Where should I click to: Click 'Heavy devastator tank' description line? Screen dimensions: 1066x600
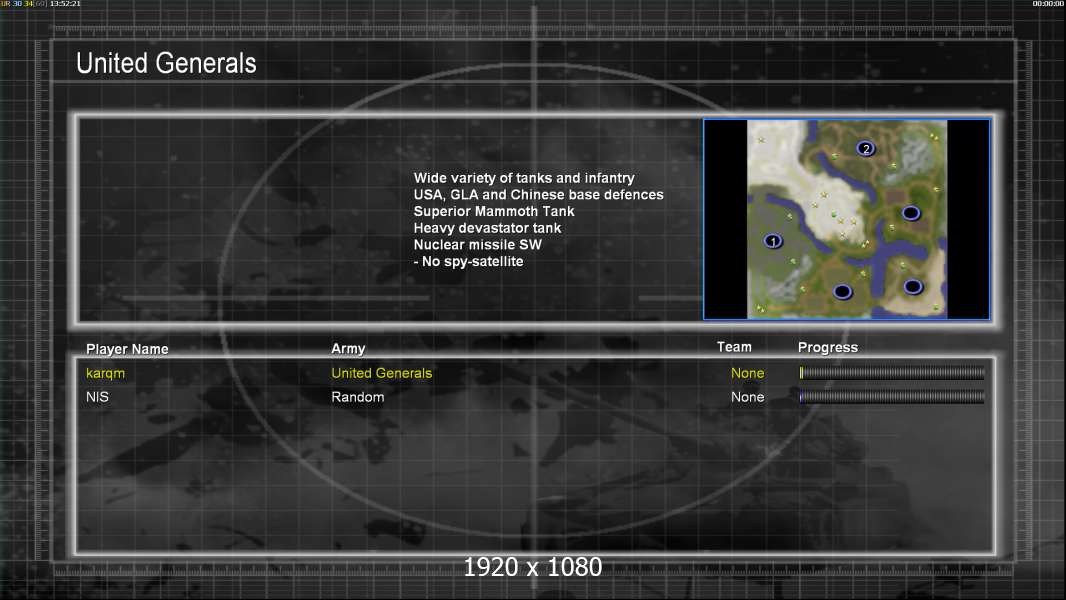click(487, 228)
